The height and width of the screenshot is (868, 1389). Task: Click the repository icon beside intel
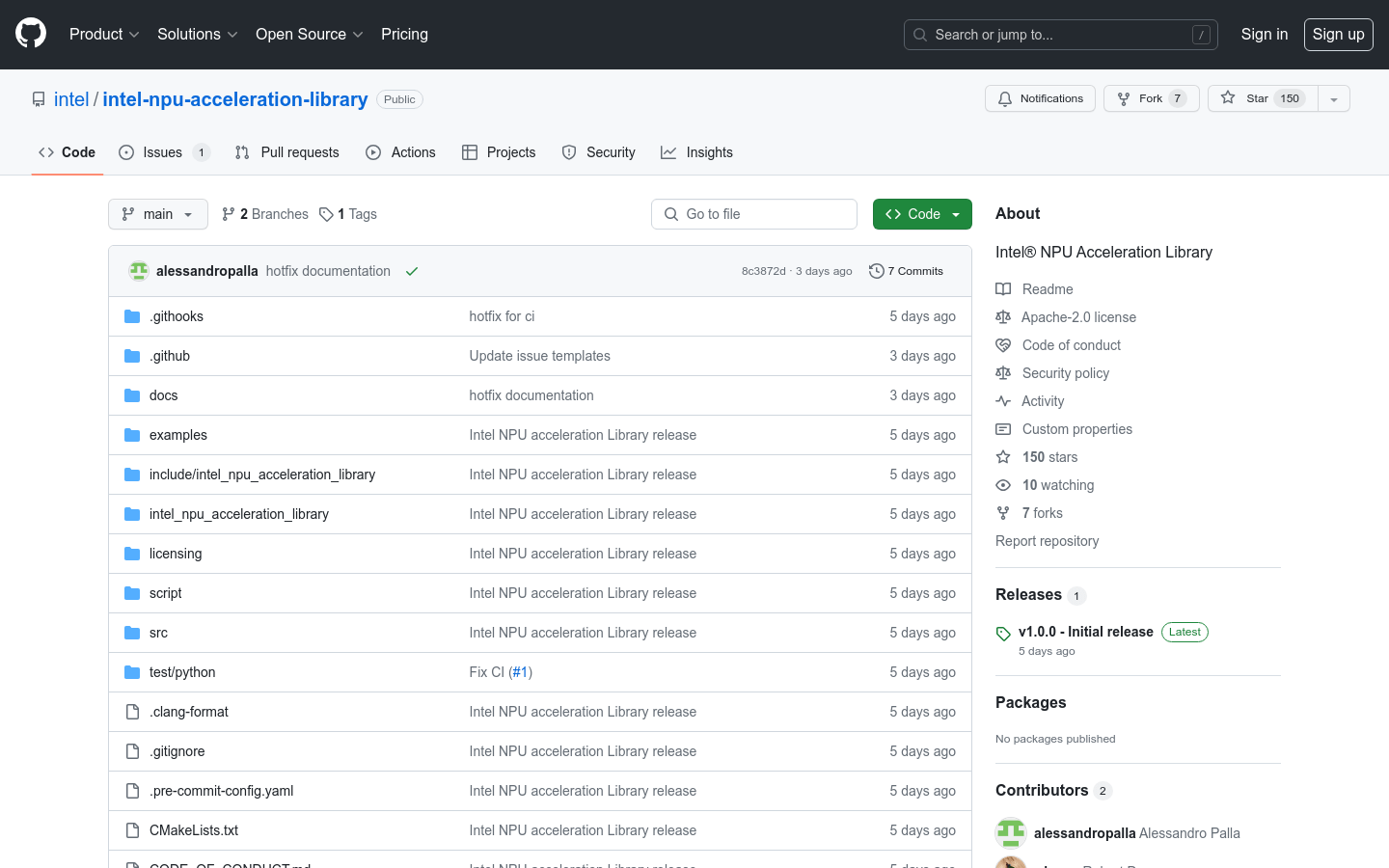coord(39,99)
